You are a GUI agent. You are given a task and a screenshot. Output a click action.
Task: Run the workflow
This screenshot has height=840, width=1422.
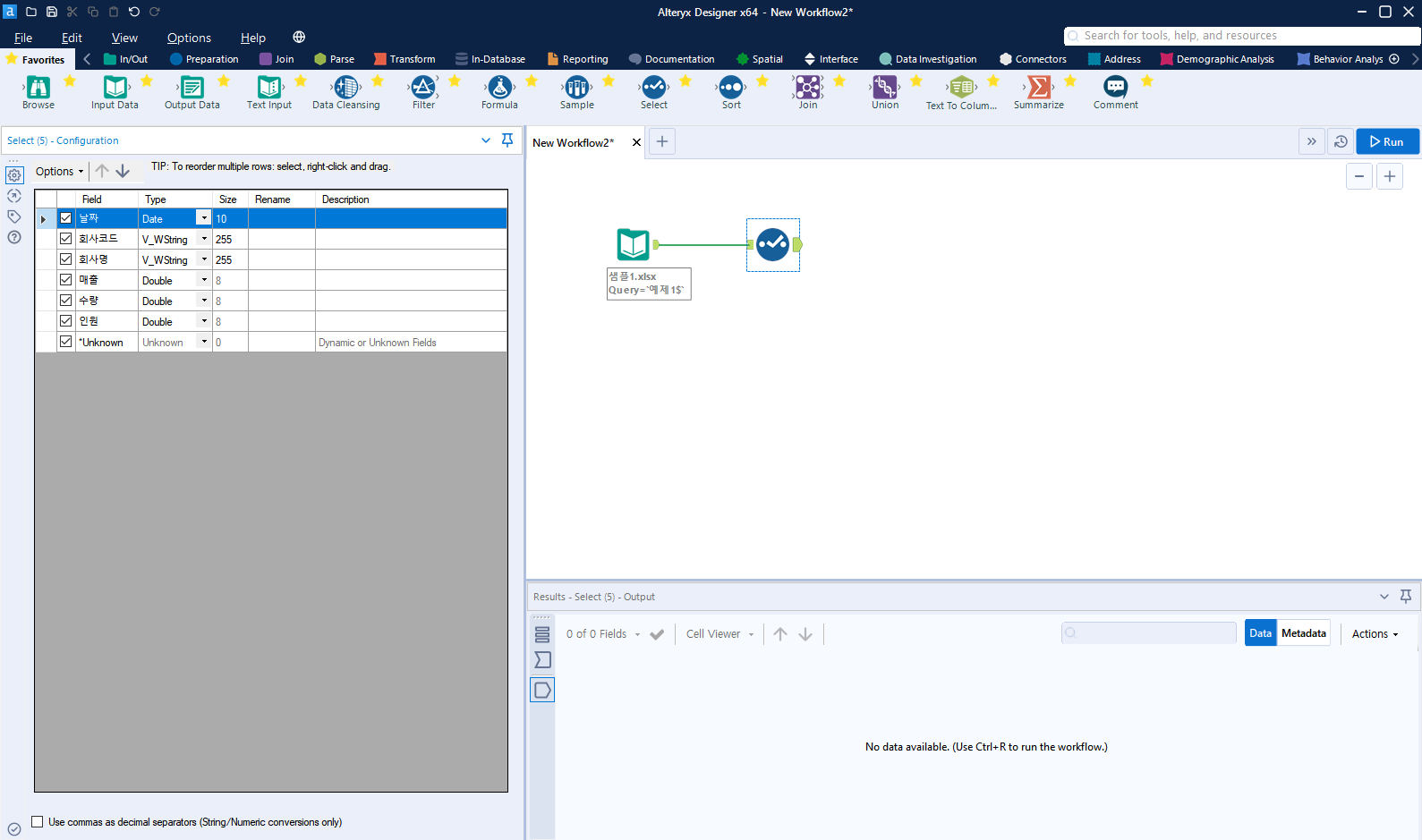coord(1387,141)
